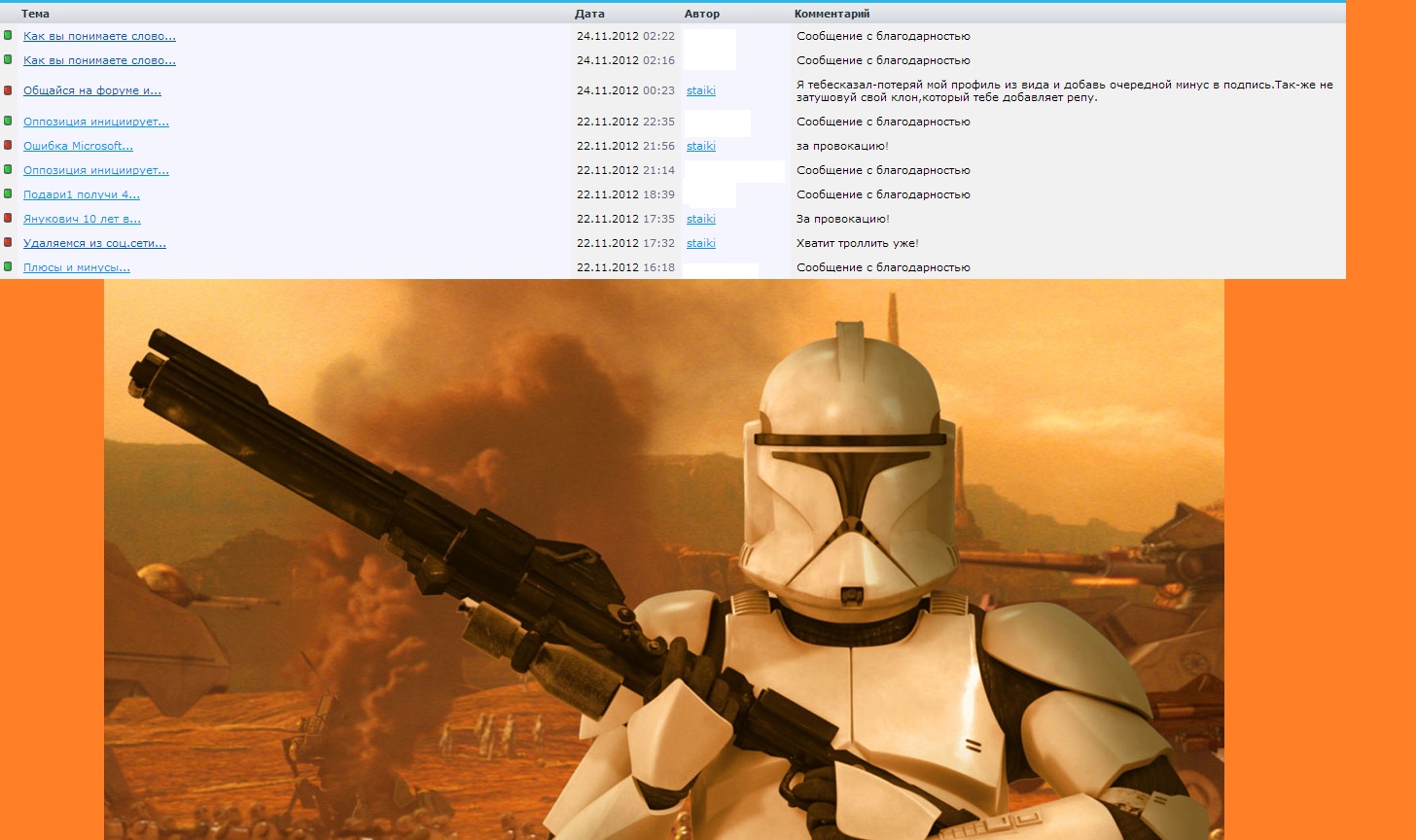Click green icon beside 'Подари1 получи 4...'
Image resolution: width=1416 pixels, height=840 pixels.
(x=8, y=193)
